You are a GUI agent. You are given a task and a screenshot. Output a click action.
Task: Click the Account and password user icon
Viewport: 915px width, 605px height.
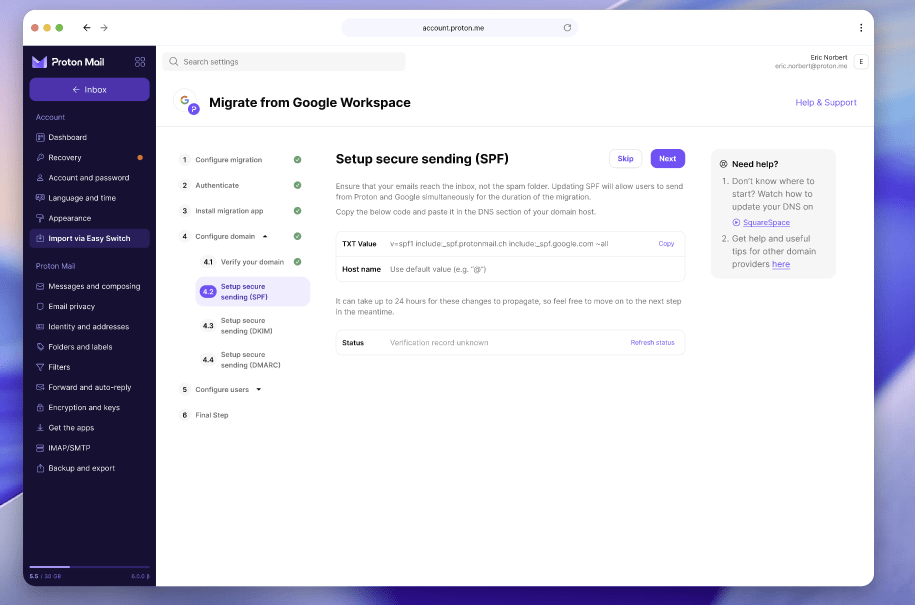point(40,178)
